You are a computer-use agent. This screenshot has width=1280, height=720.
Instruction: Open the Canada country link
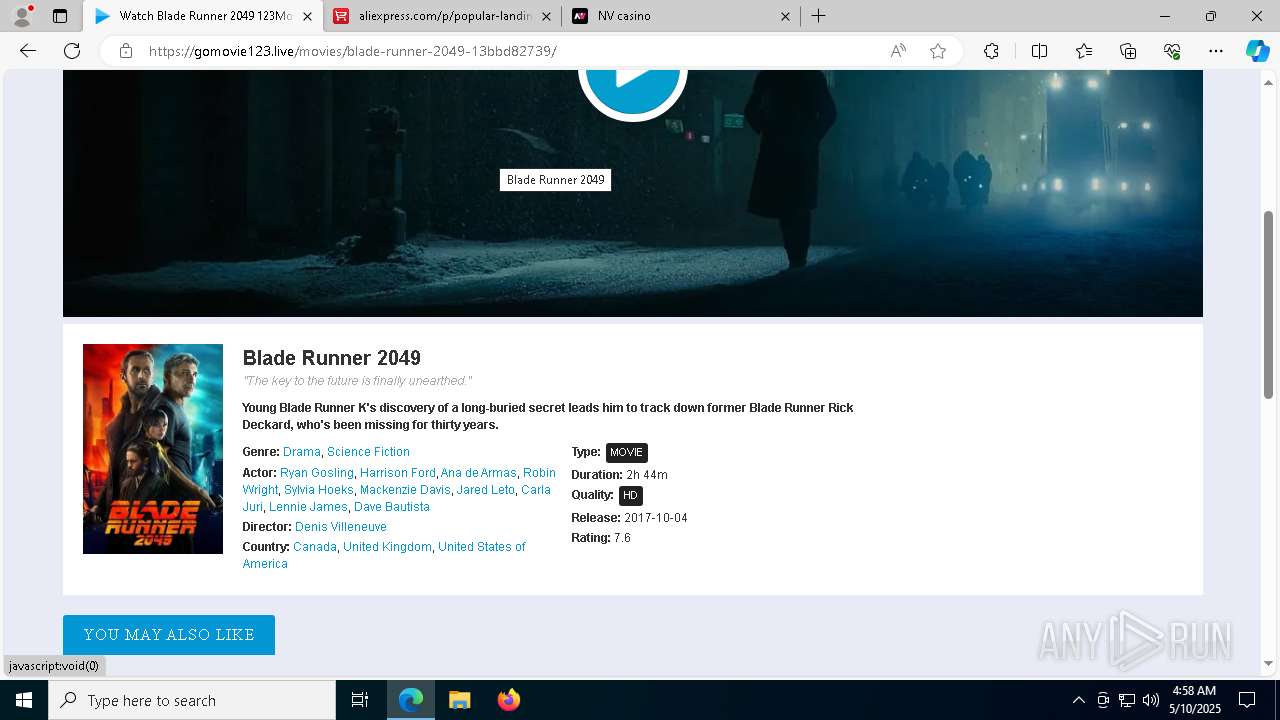[x=315, y=547]
